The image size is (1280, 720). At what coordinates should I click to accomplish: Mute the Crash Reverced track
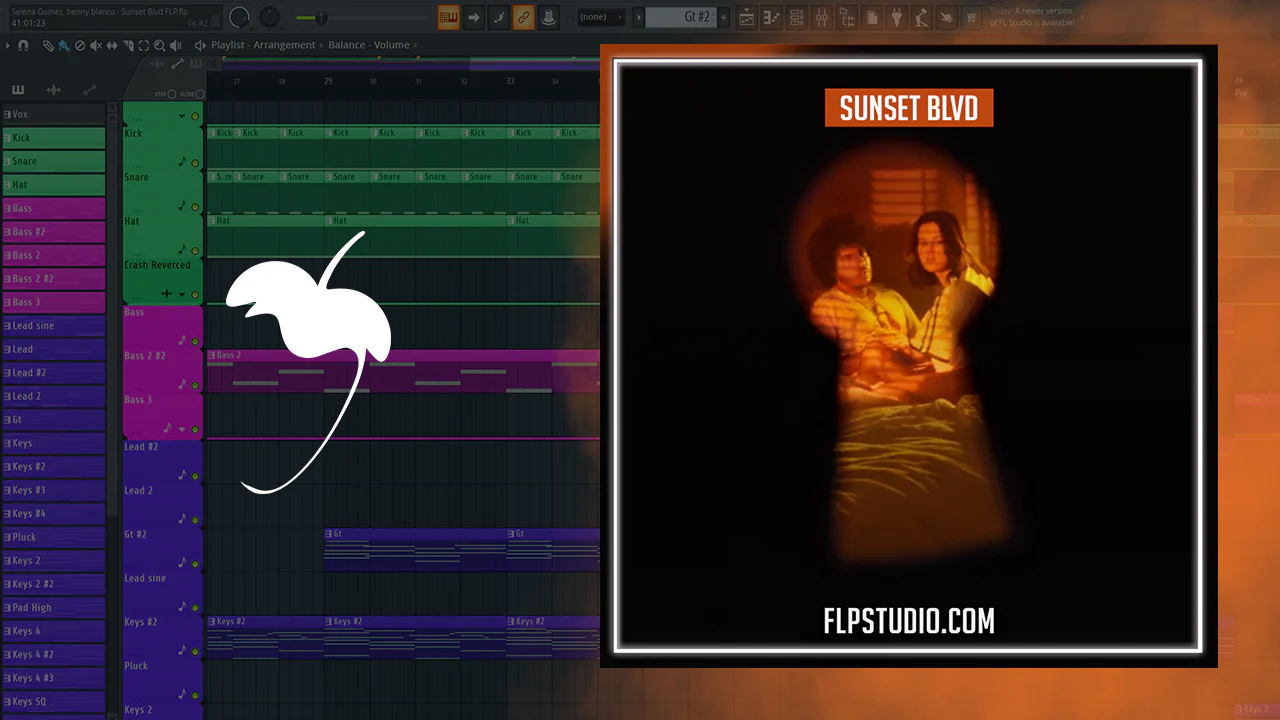[x=195, y=294]
